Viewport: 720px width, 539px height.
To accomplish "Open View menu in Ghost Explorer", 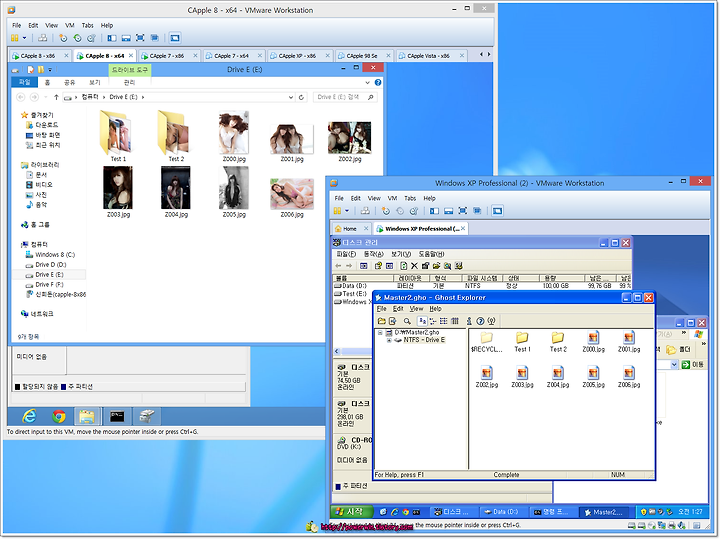I will coord(416,309).
